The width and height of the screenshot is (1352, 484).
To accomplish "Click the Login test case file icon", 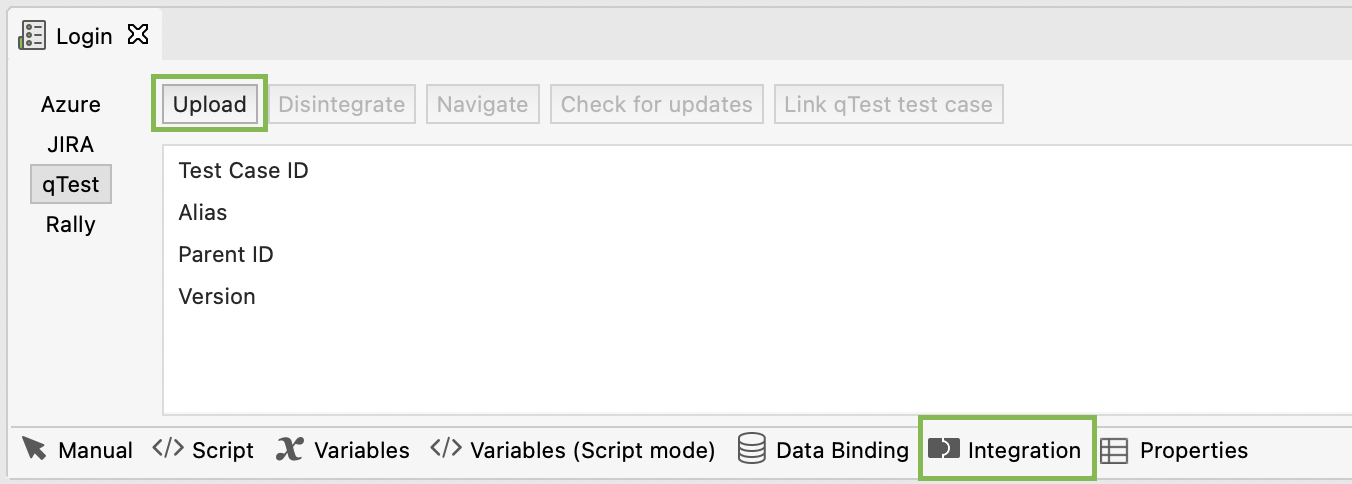I will 32,35.
